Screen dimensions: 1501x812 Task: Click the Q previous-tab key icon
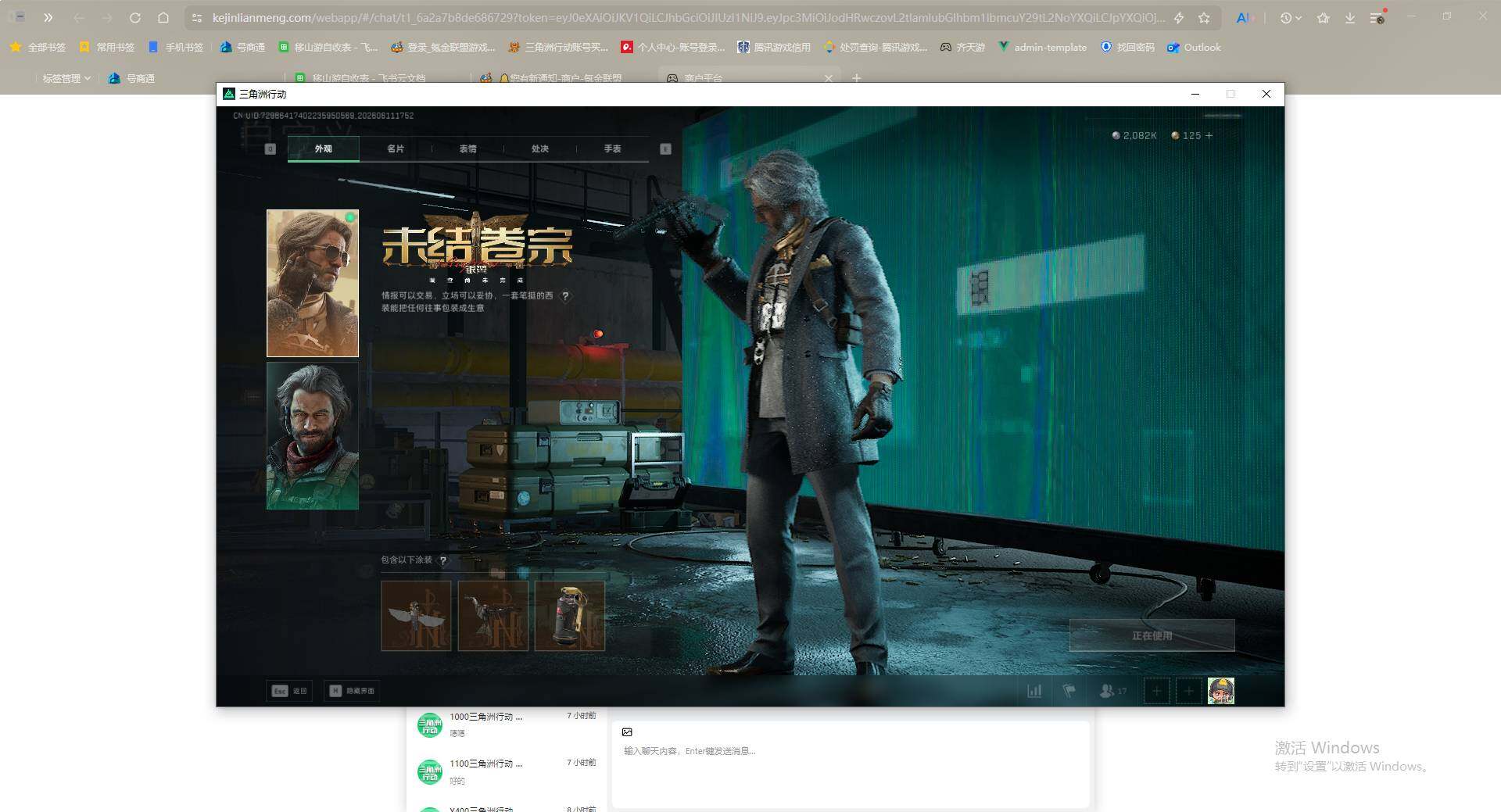[x=270, y=148]
